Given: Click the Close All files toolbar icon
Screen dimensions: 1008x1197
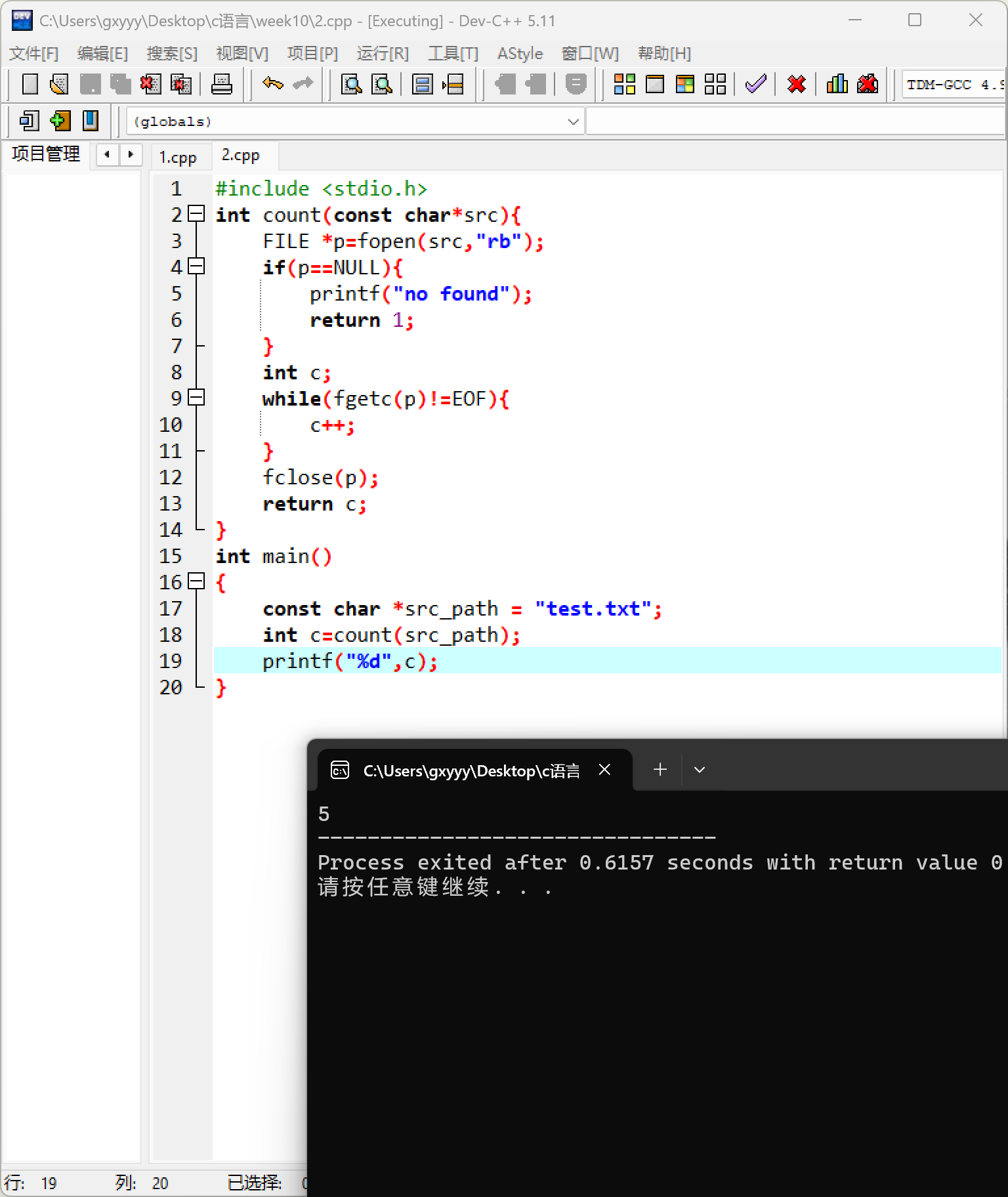Looking at the screenshot, I should pos(180,84).
